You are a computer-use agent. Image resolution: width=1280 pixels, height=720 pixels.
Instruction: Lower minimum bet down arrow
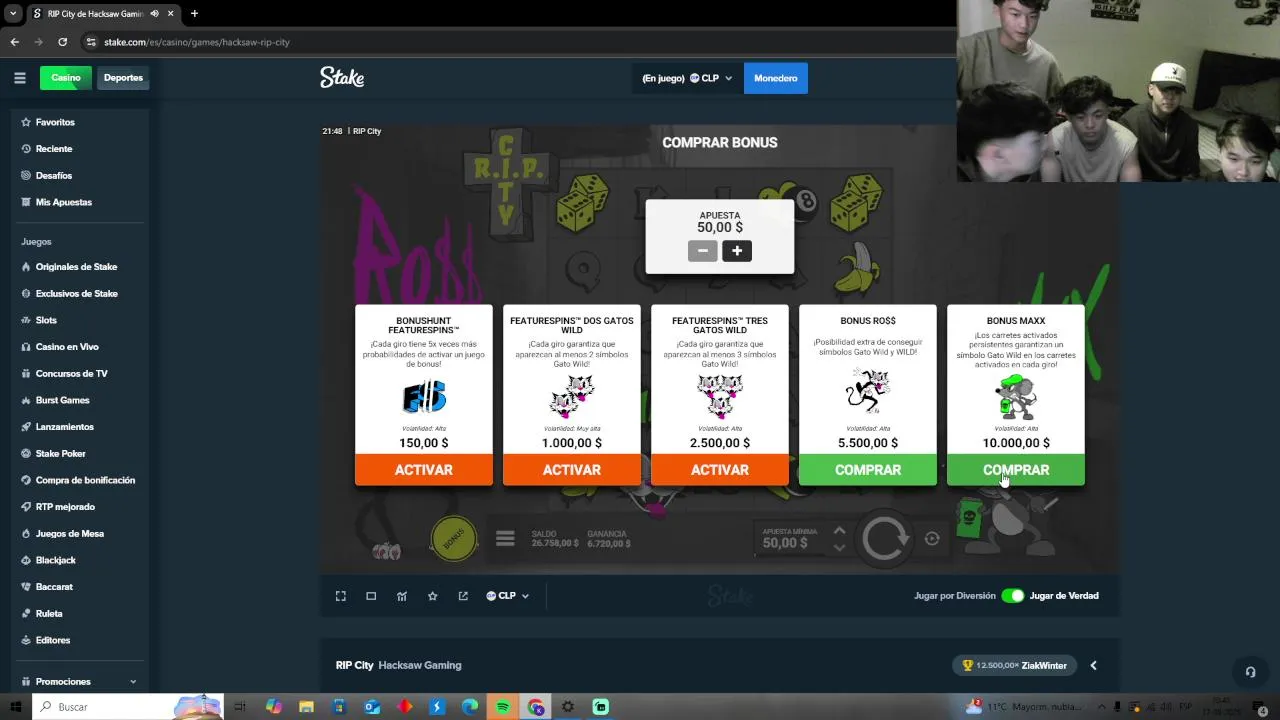[x=840, y=547]
